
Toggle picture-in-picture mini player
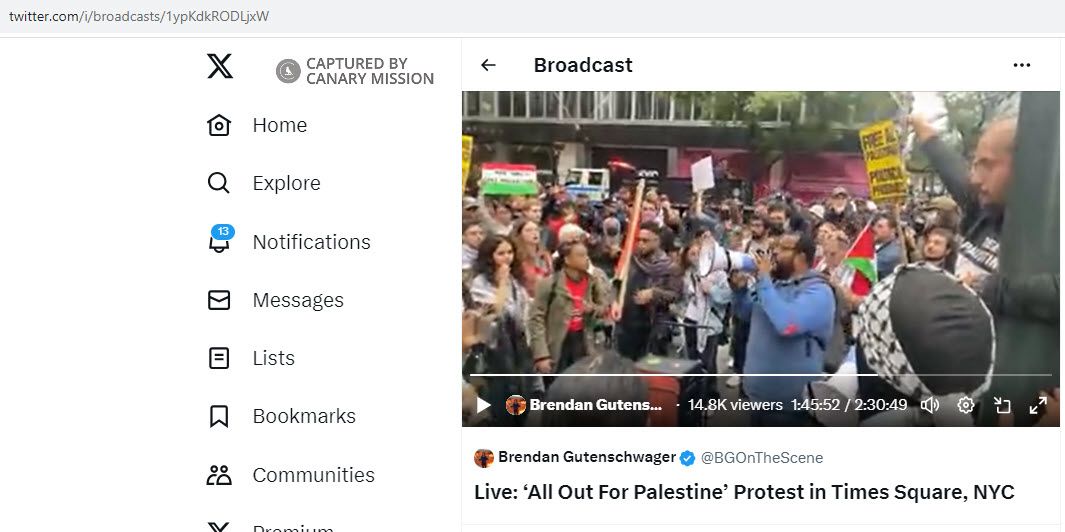pyautogui.click(x=1002, y=406)
